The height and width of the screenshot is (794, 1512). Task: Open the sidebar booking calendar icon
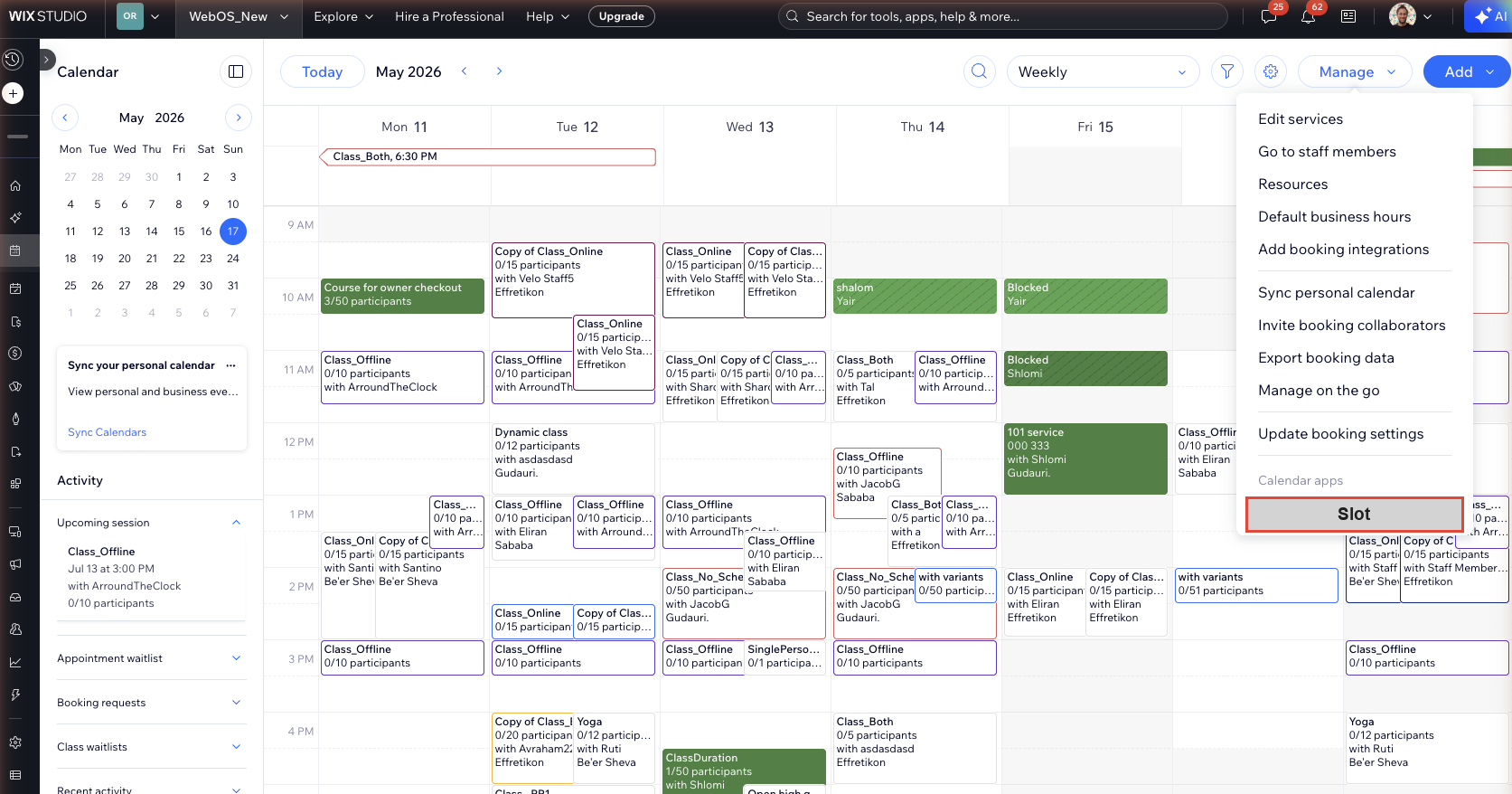click(15, 250)
